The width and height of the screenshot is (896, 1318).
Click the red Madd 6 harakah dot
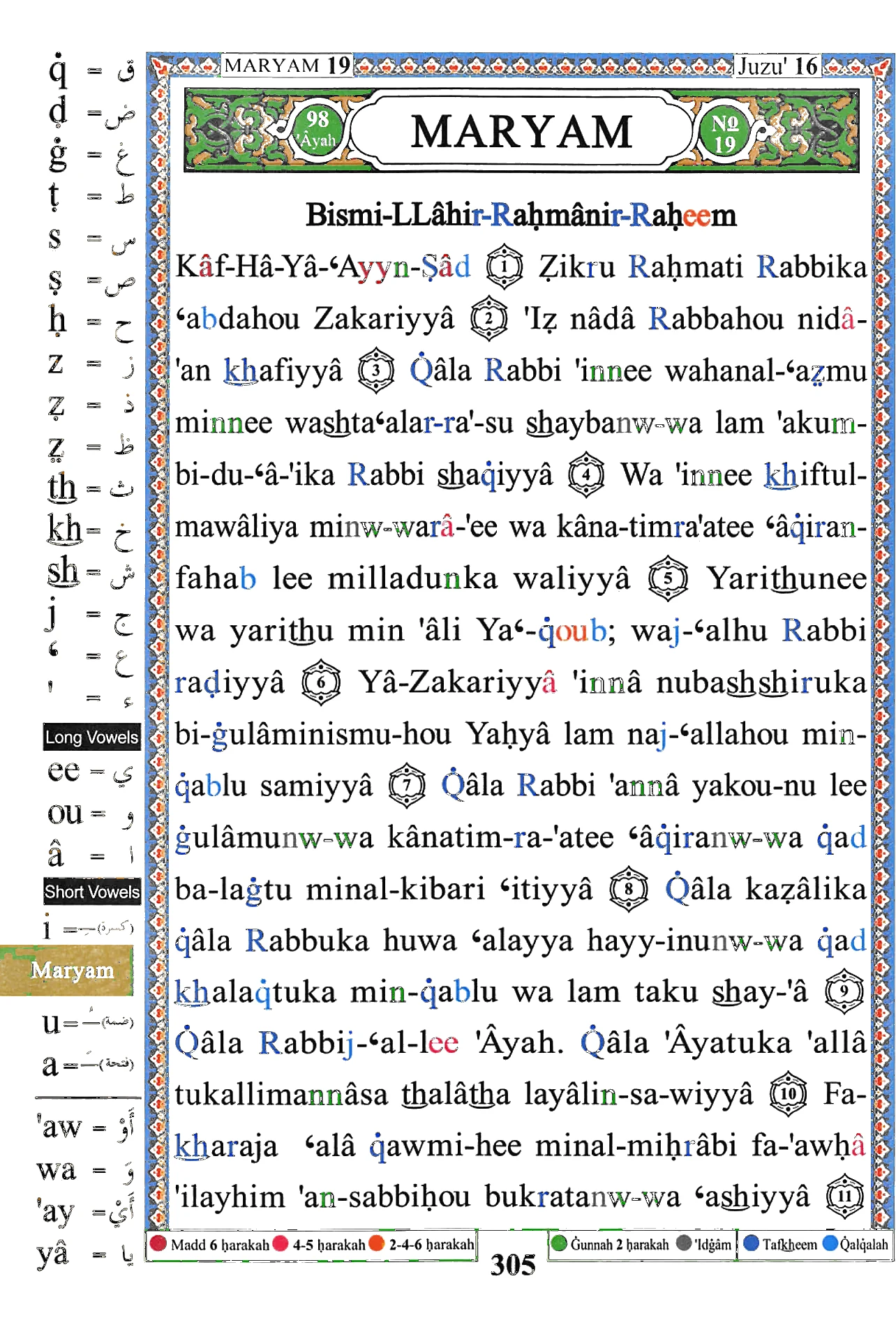(158, 1244)
